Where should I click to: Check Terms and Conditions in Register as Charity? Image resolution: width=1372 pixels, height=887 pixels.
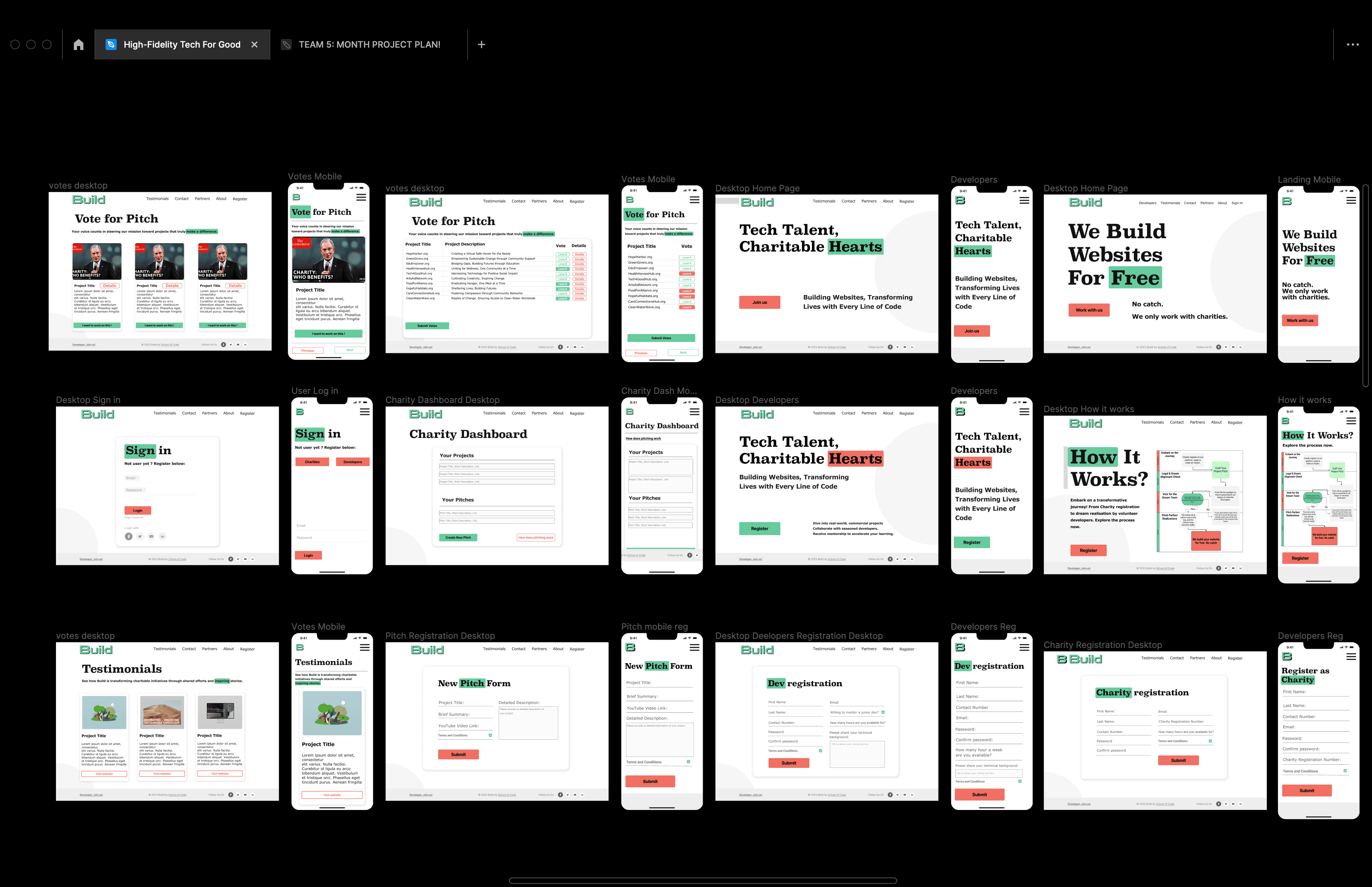pos(1345,771)
